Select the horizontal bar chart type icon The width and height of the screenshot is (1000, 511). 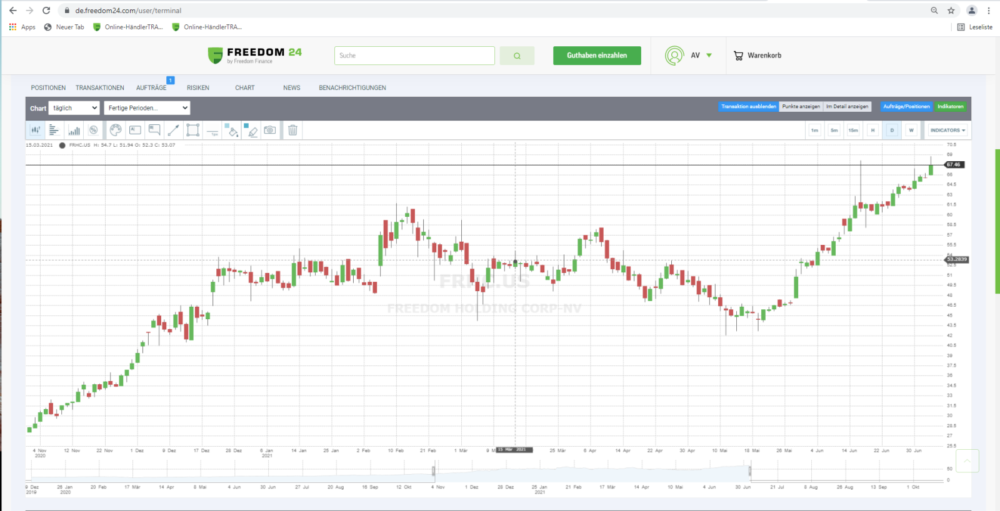(x=55, y=130)
